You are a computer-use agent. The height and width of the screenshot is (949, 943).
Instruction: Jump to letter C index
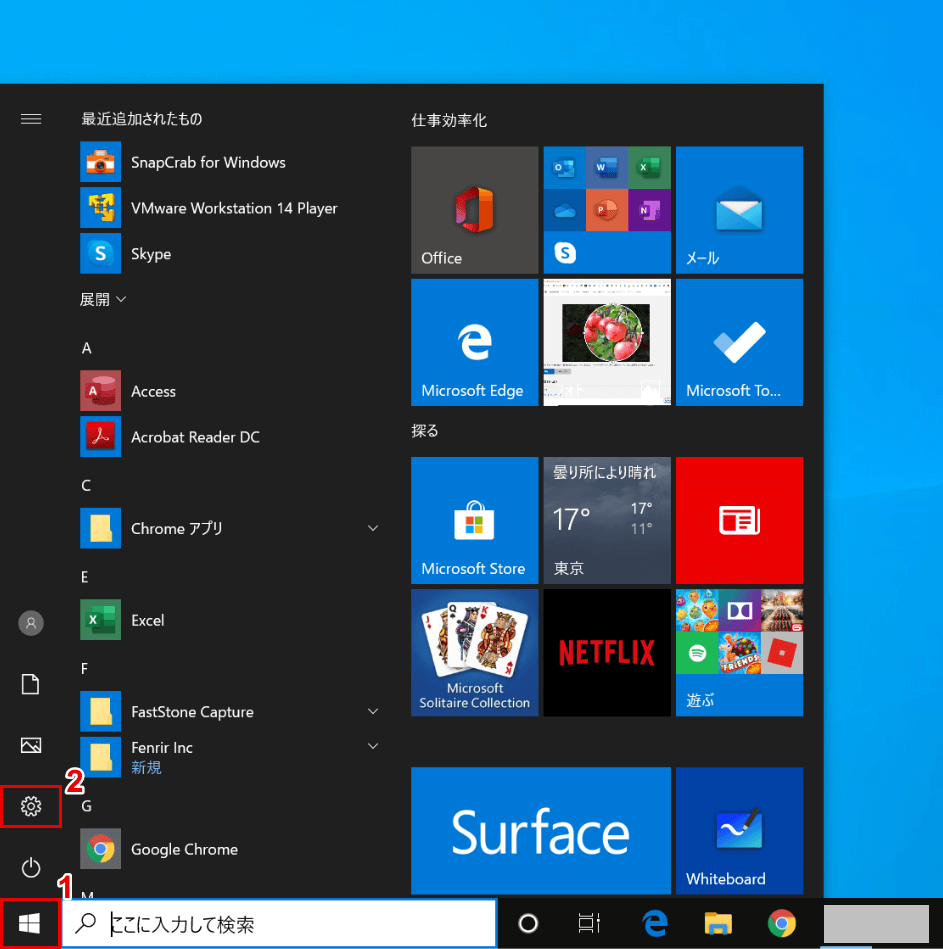click(x=86, y=485)
